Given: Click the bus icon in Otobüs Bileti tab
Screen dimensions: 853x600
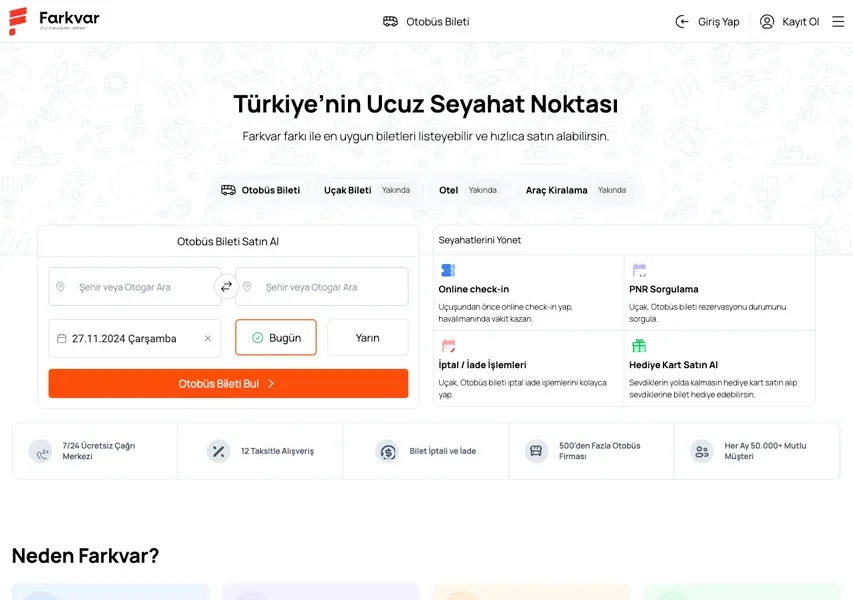Looking at the screenshot, I should [228, 190].
